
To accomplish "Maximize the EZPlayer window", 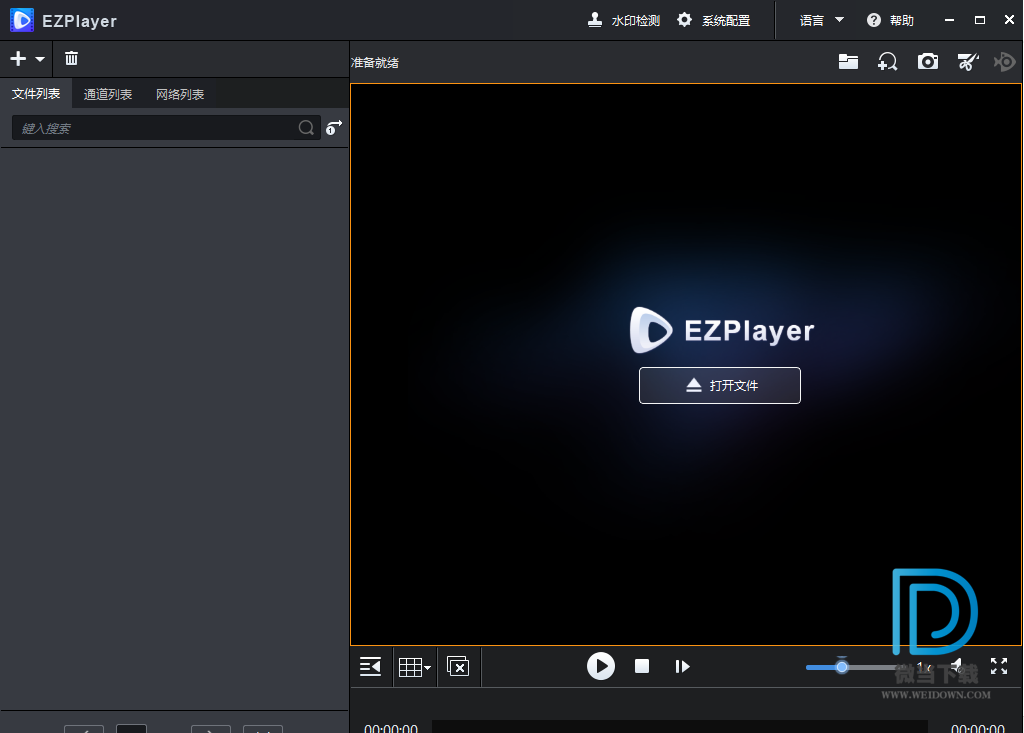I will click(x=980, y=21).
